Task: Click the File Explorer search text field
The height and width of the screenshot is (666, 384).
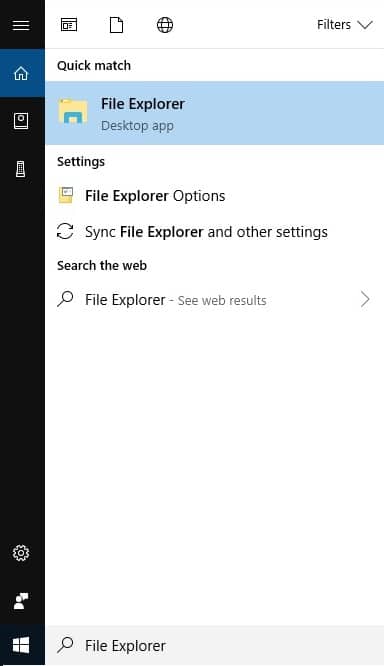Action: pyautogui.click(x=215, y=646)
